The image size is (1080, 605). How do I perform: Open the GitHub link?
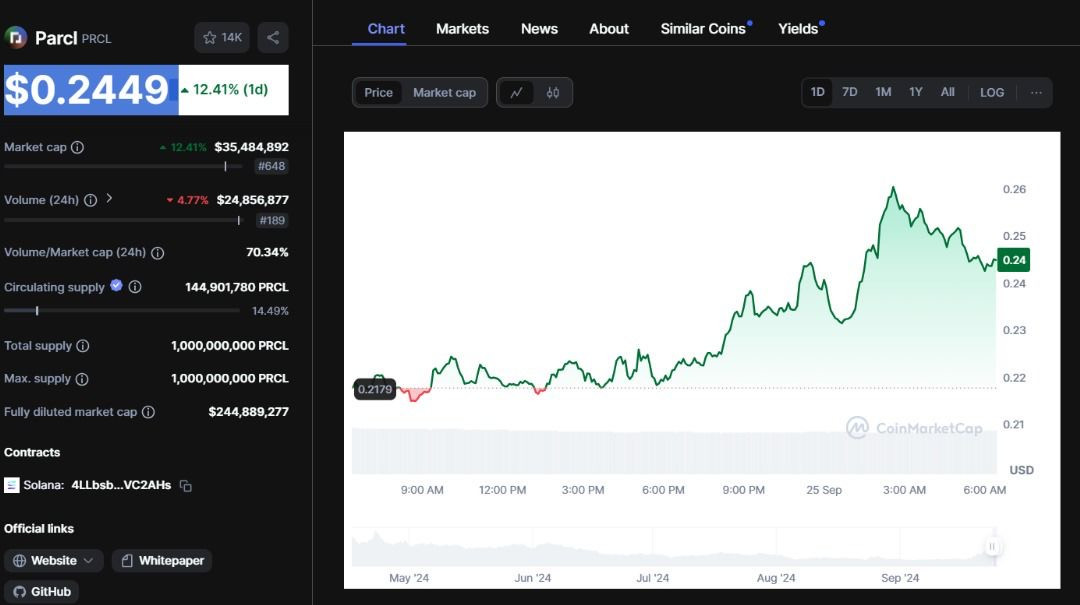point(42,591)
